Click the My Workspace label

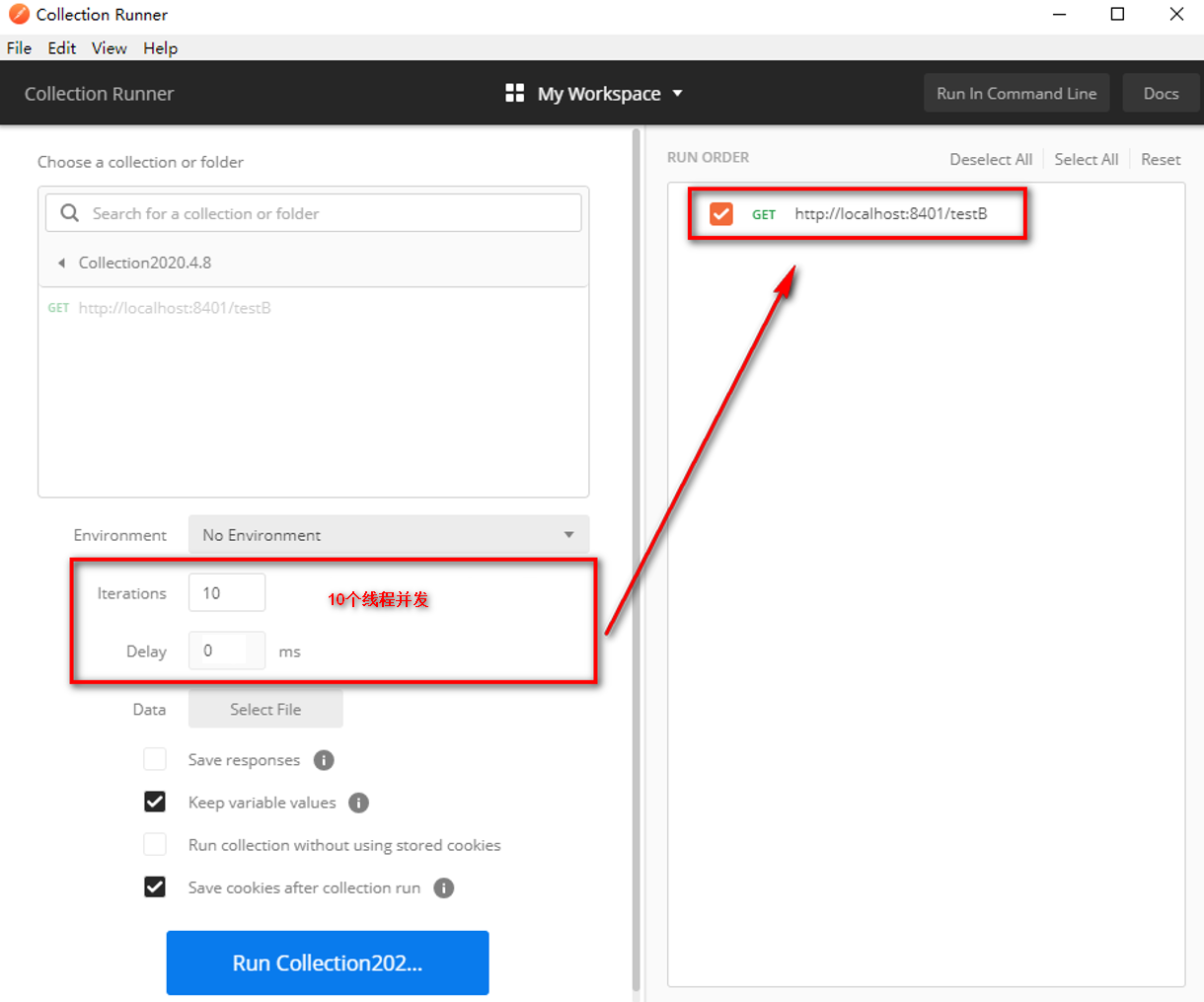(x=599, y=93)
